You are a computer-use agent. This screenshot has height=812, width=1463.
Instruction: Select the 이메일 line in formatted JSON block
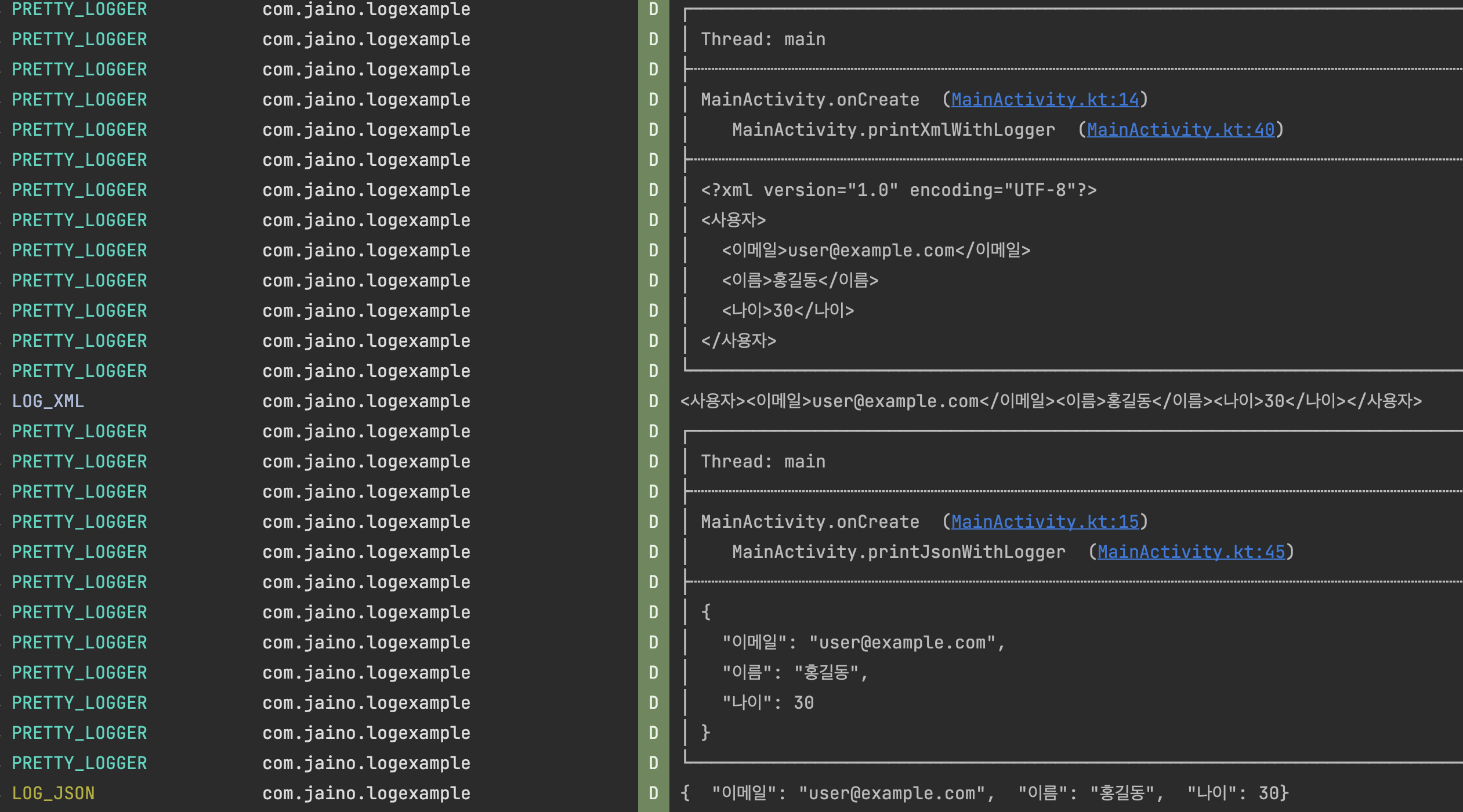click(863, 643)
